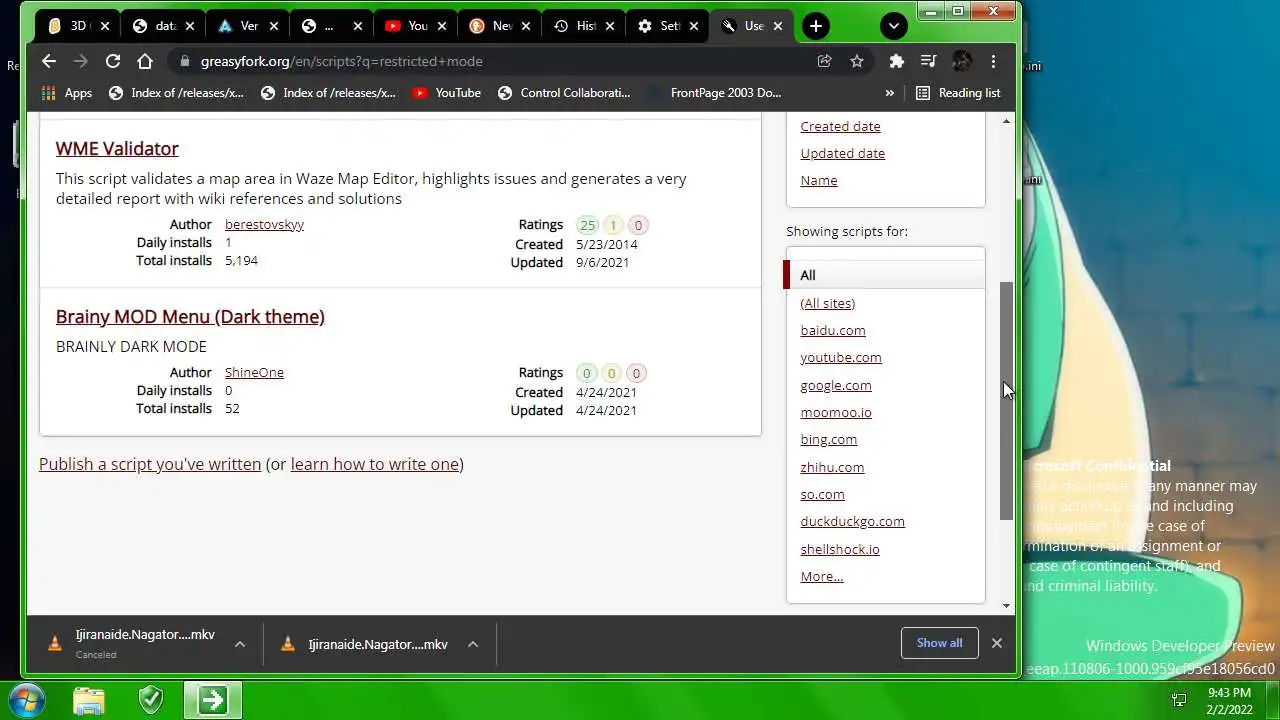Open the profile avatar icon
Image resolution: width=1280 pixels, height=720 pixels.
pos(961,61)
